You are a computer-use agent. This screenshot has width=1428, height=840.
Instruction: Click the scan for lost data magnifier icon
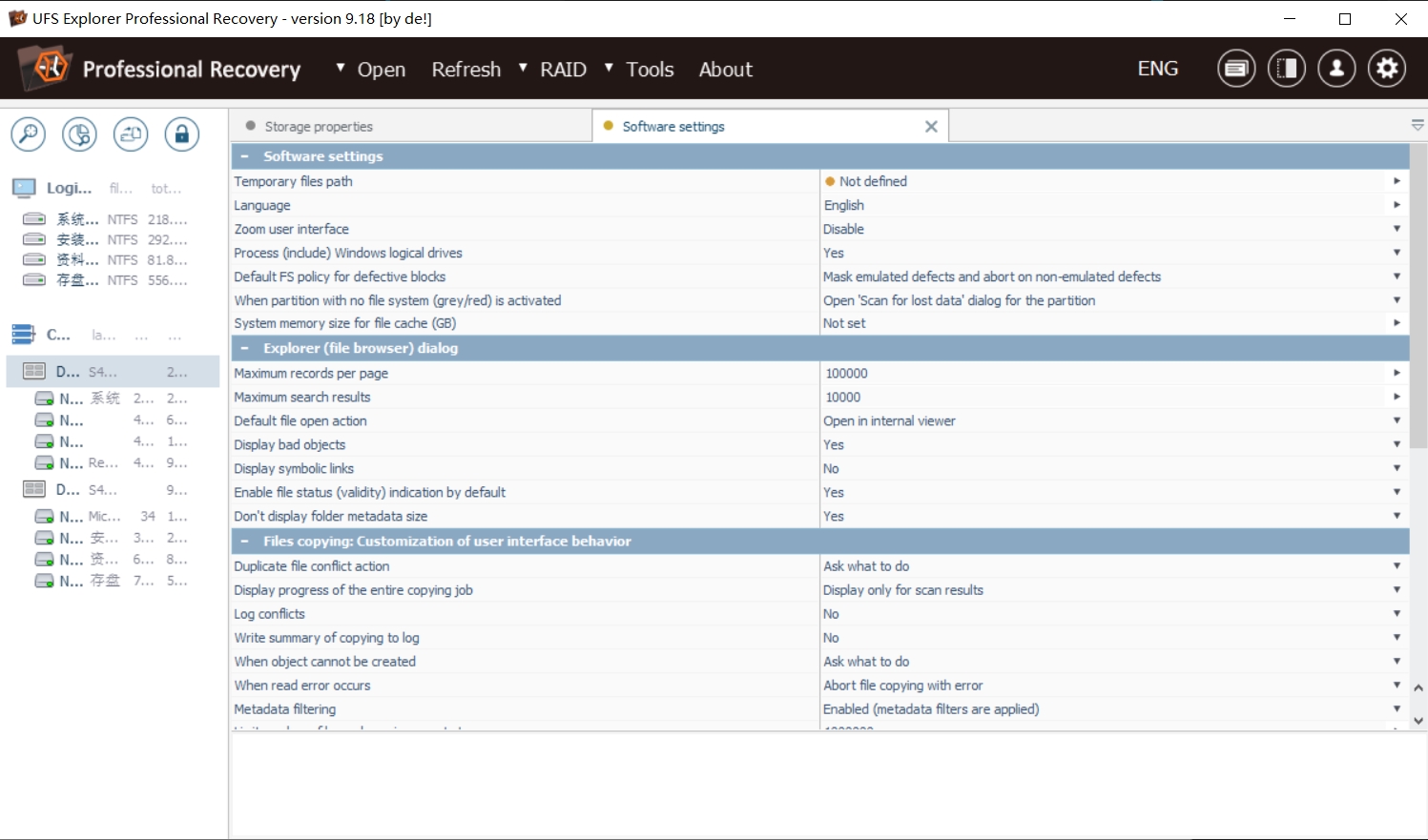(29, 134)
